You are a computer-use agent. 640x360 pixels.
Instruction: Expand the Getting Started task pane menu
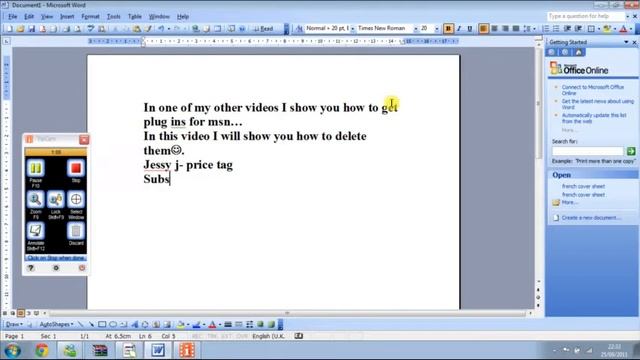click(626, 42)
